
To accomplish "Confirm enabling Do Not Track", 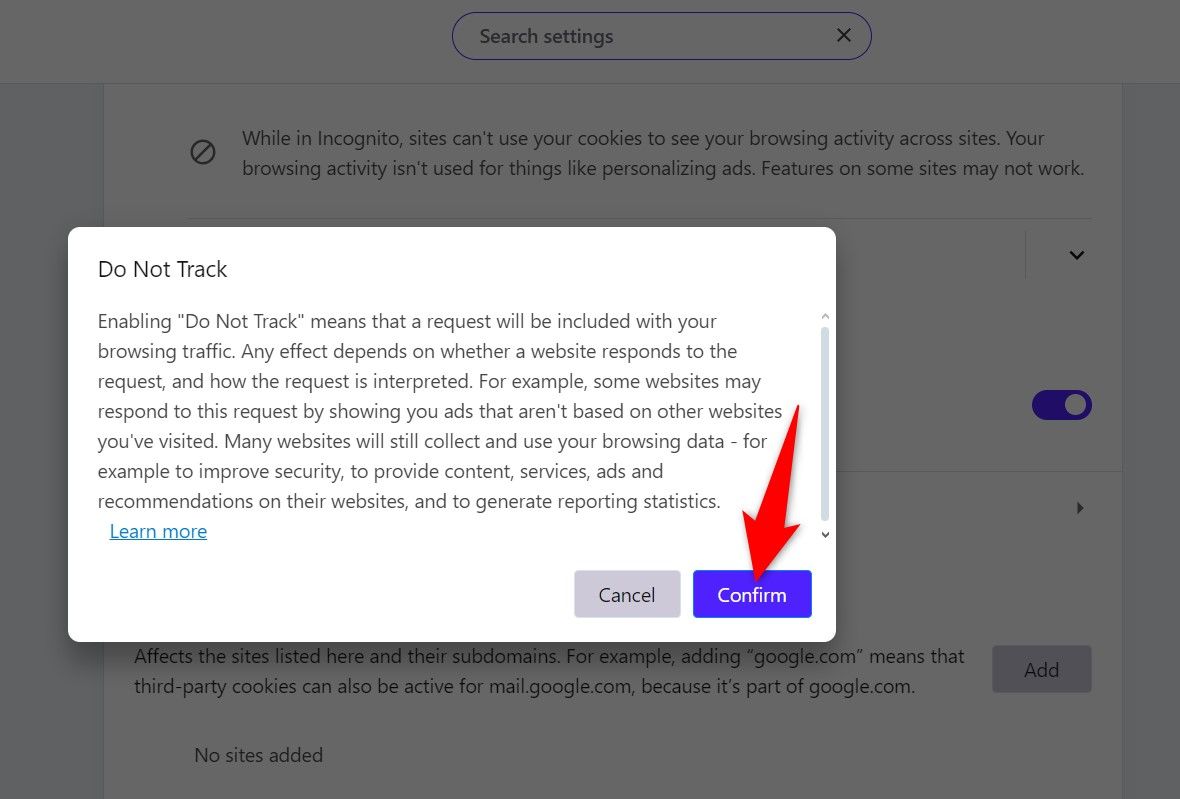I will (x=752, y=594).
